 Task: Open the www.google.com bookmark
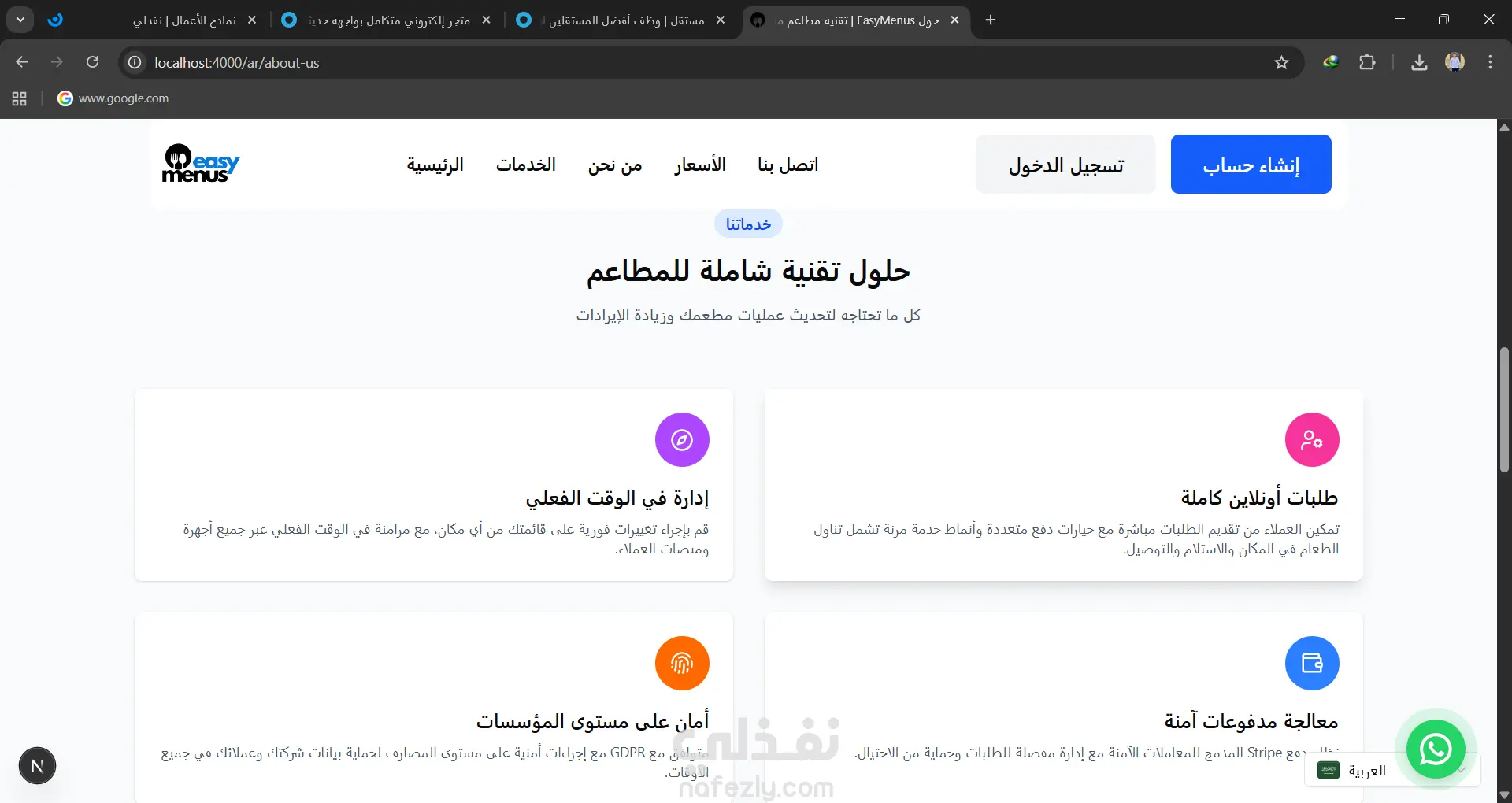coord(113,98)
